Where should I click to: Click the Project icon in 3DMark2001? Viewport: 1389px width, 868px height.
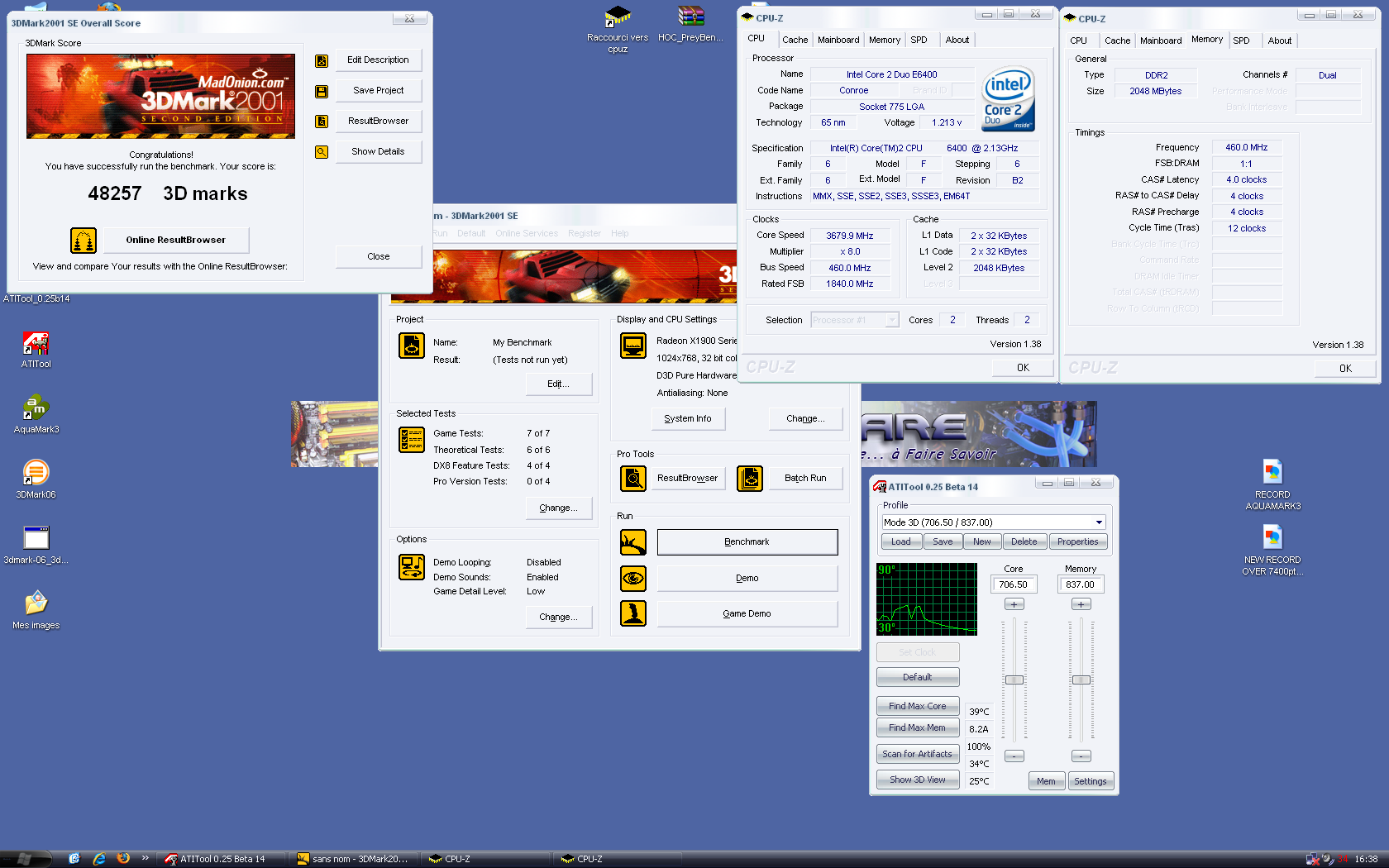tap(412, 346)
